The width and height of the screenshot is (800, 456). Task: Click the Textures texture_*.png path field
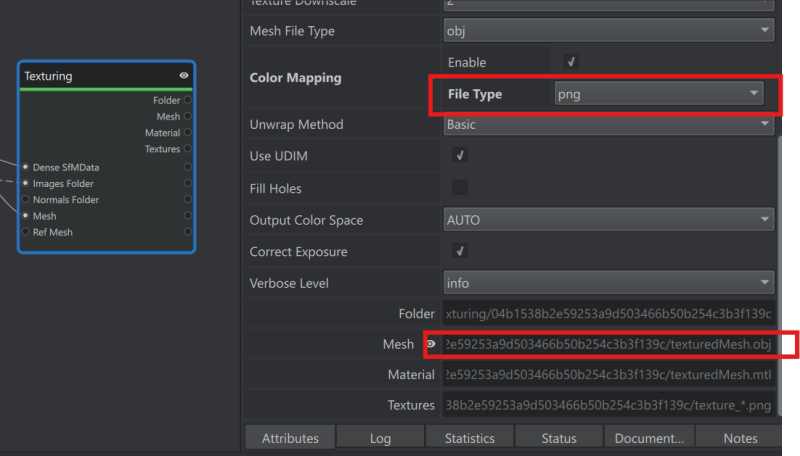point(609,405)
